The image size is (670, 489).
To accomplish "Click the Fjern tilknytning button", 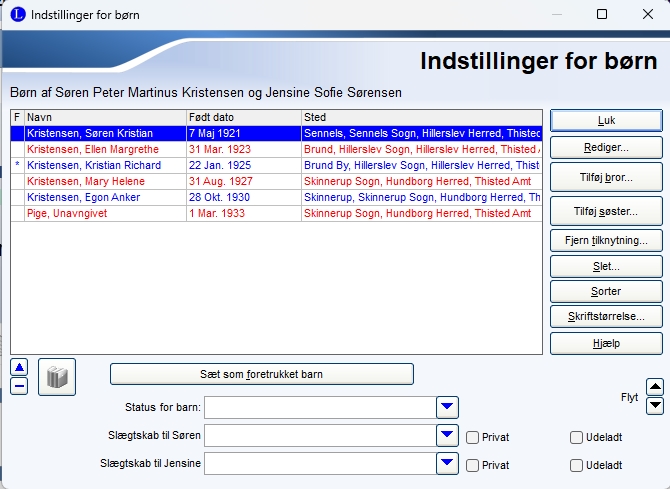I will (606, 240).
